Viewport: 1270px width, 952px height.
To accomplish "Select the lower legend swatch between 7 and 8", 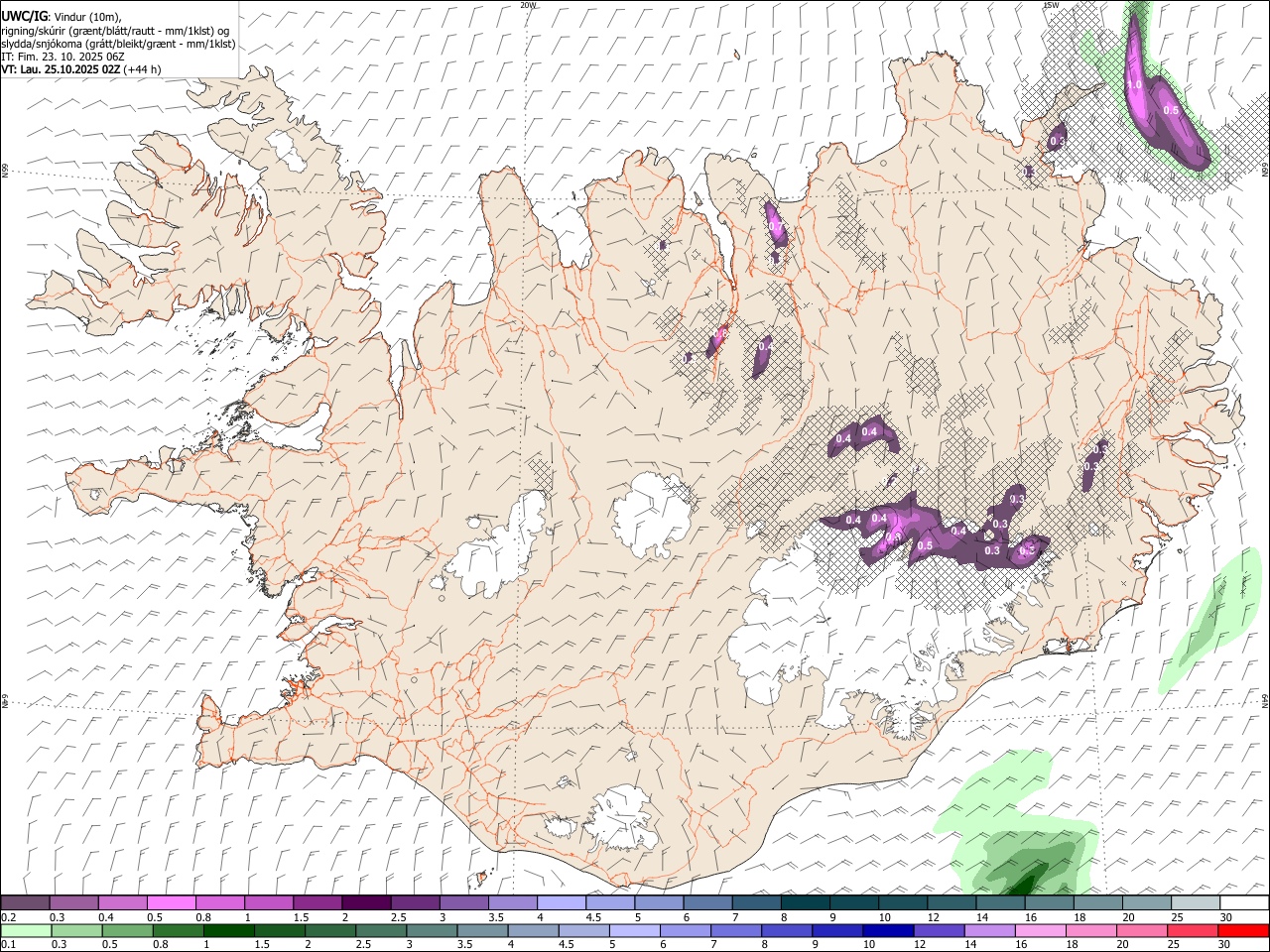I will pyautogui.click(x=734, y=930).
